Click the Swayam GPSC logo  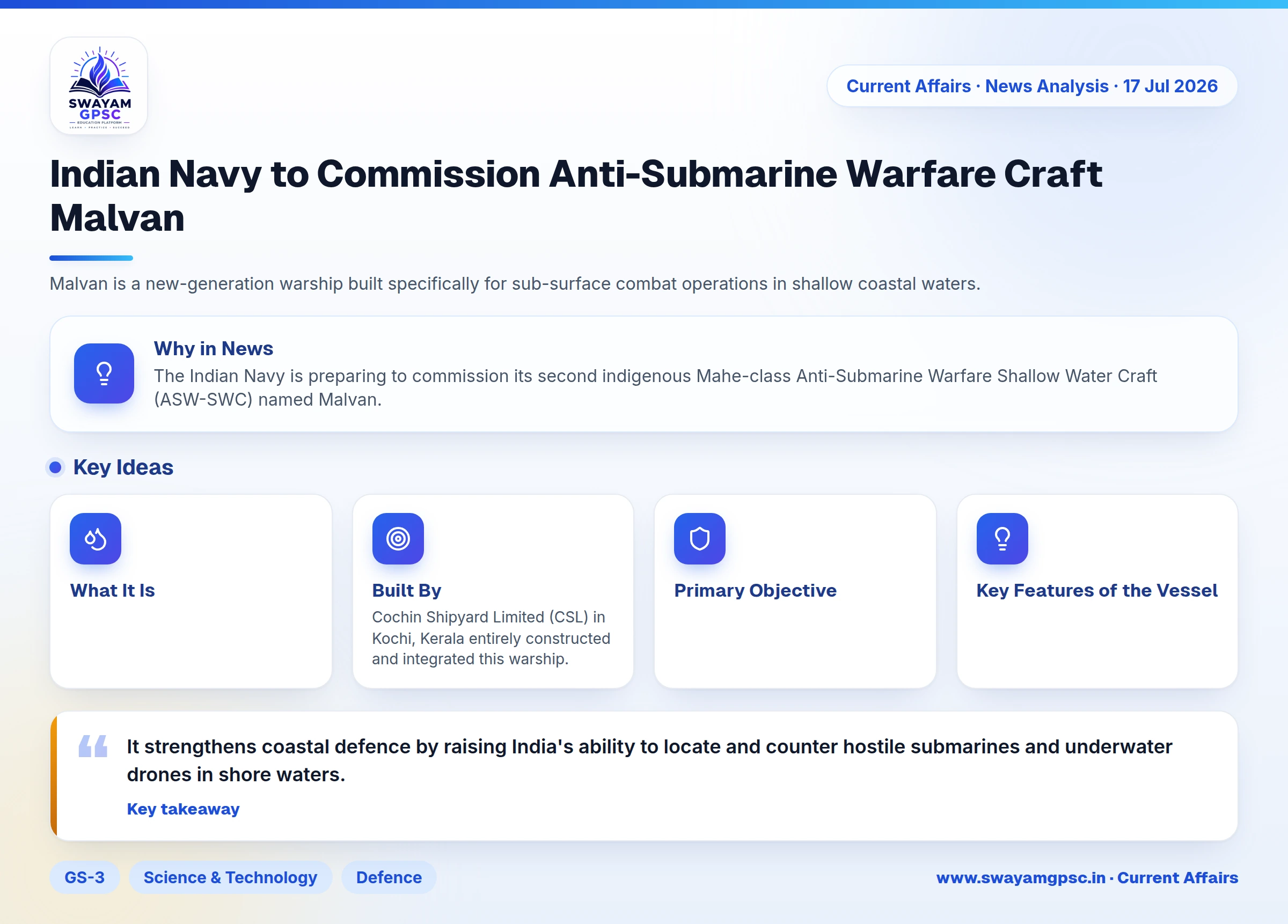(99, 86)
